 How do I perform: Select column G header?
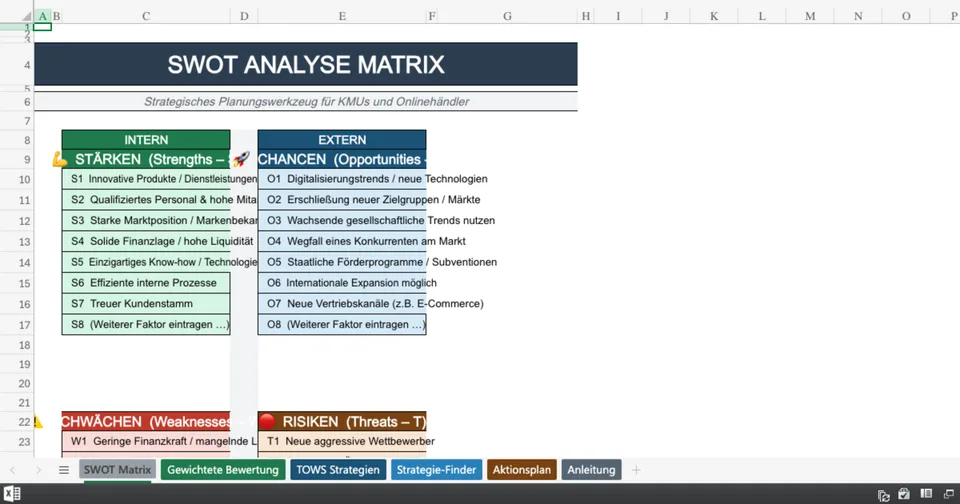click(507, 16)
